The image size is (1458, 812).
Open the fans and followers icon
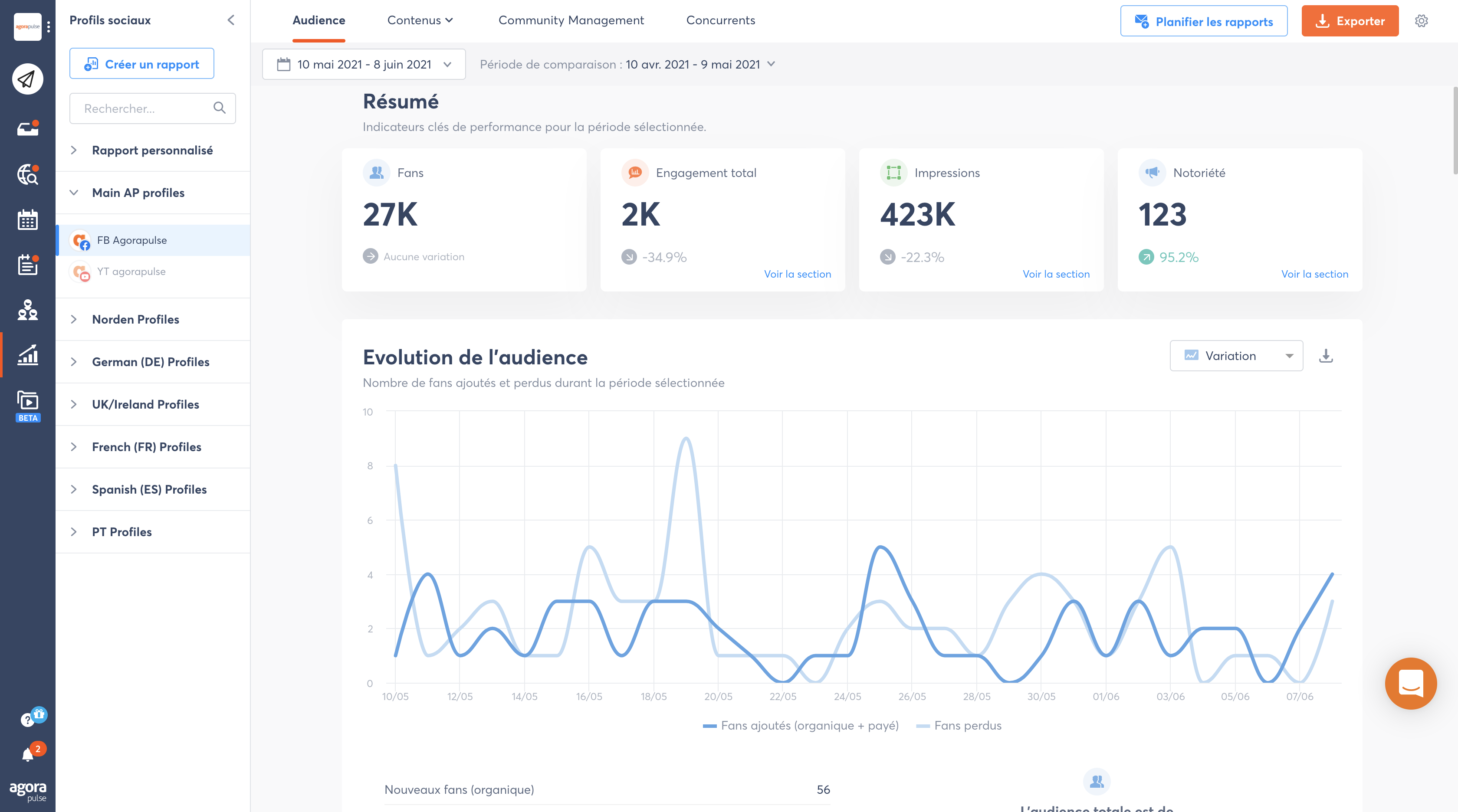[27, 310]
